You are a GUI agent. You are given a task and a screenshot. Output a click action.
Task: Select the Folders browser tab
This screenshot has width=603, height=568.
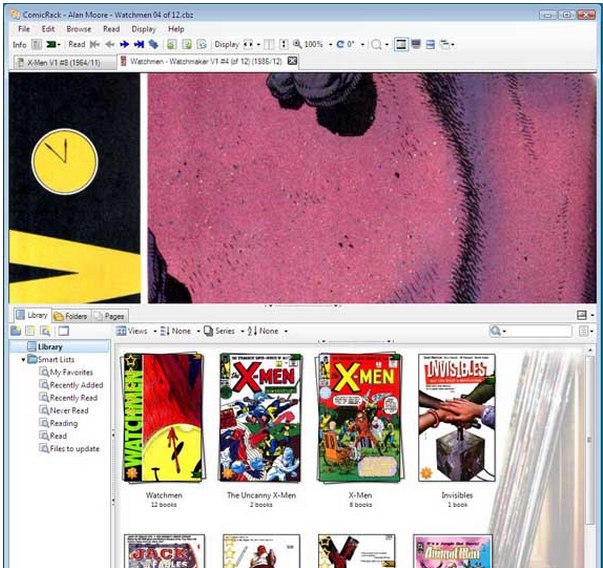71,316
